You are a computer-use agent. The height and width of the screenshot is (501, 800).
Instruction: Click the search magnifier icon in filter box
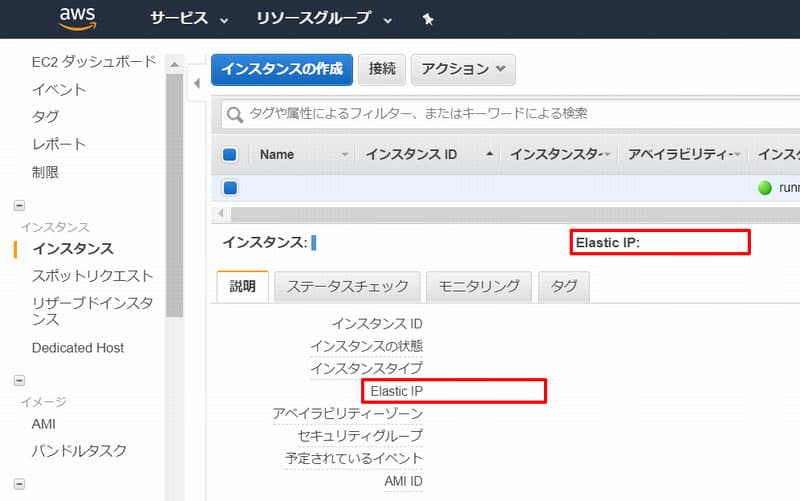(x=235, y=114)
